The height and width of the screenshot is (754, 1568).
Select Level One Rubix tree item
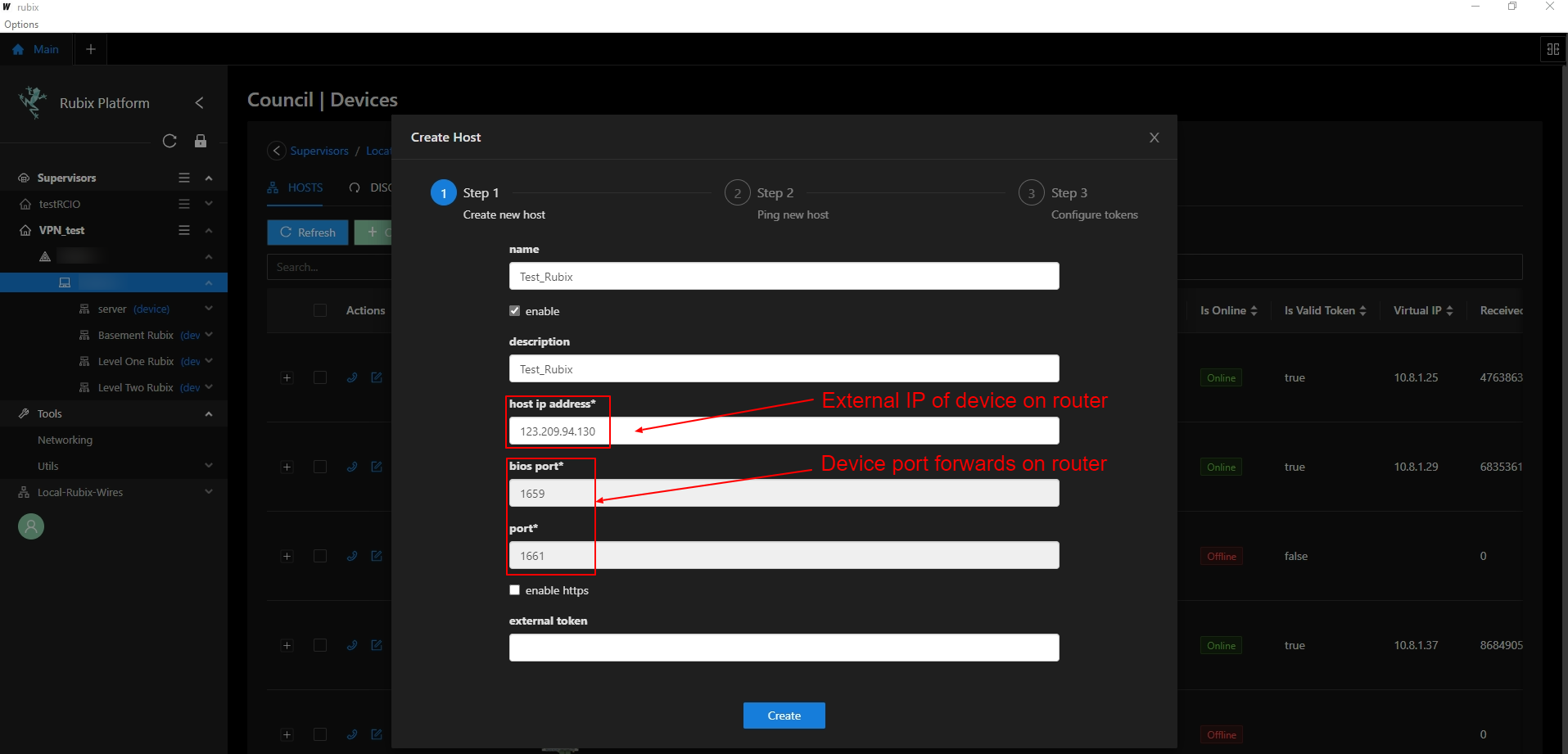pos(136,361)
